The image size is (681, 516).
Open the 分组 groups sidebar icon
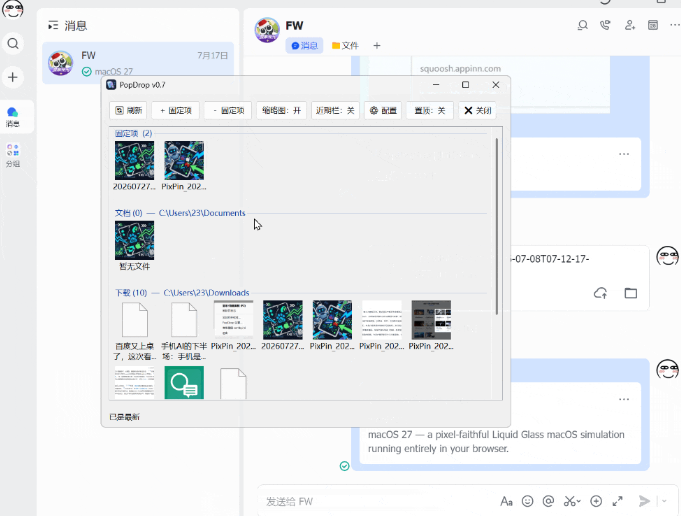coord(13,155)
